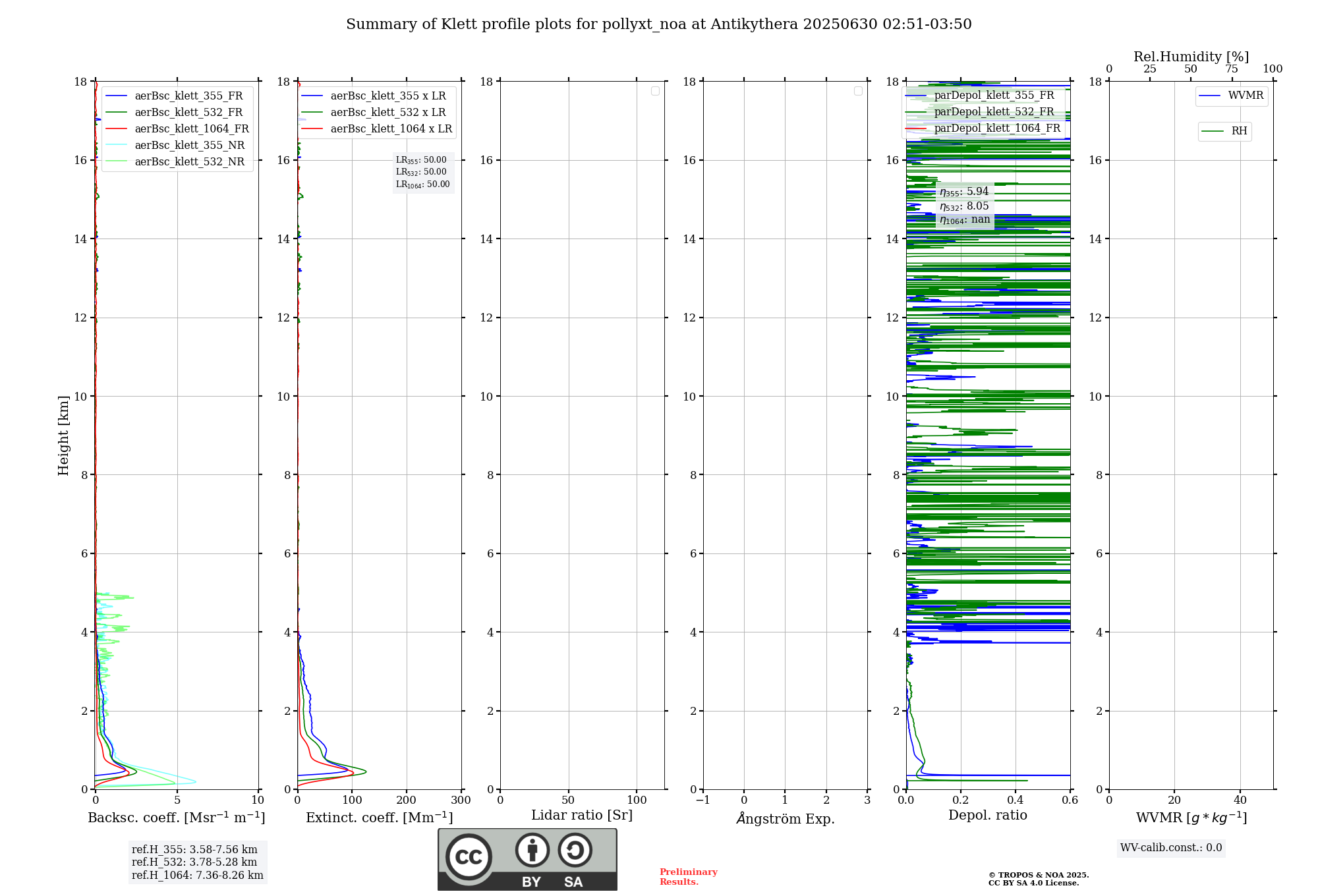
Task: Click the Creative Commons CC icon
Action: (469, 857)
